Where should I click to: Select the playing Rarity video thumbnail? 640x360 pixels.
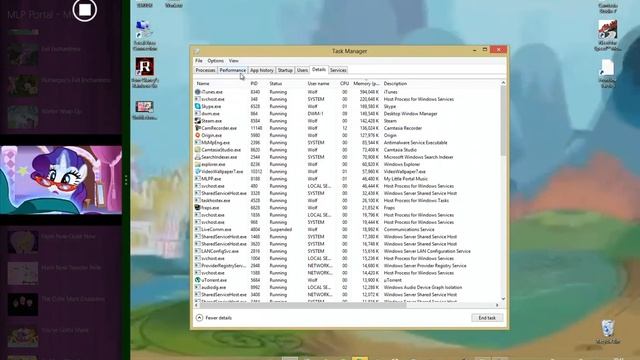pyautogui.click(x=61, y=180)
